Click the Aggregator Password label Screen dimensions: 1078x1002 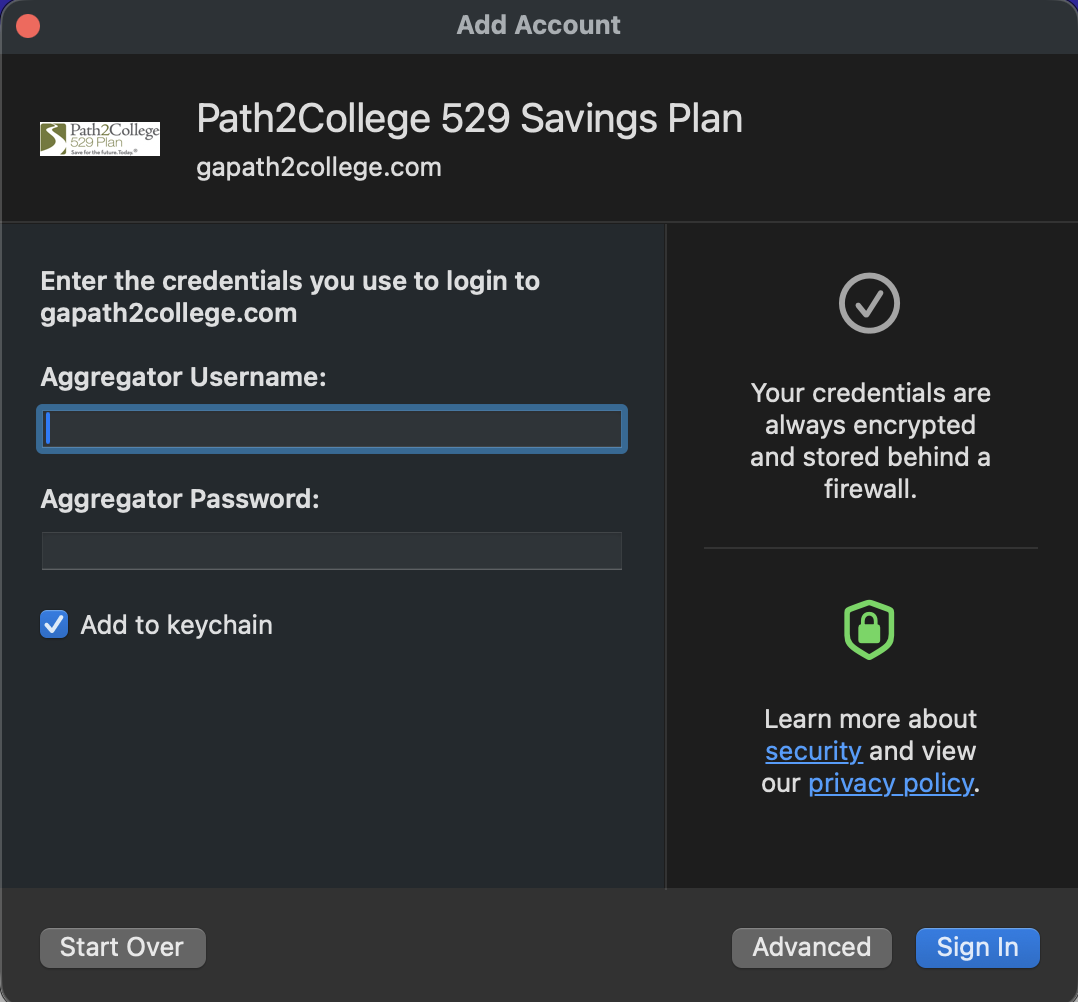(x=180, y=499)
